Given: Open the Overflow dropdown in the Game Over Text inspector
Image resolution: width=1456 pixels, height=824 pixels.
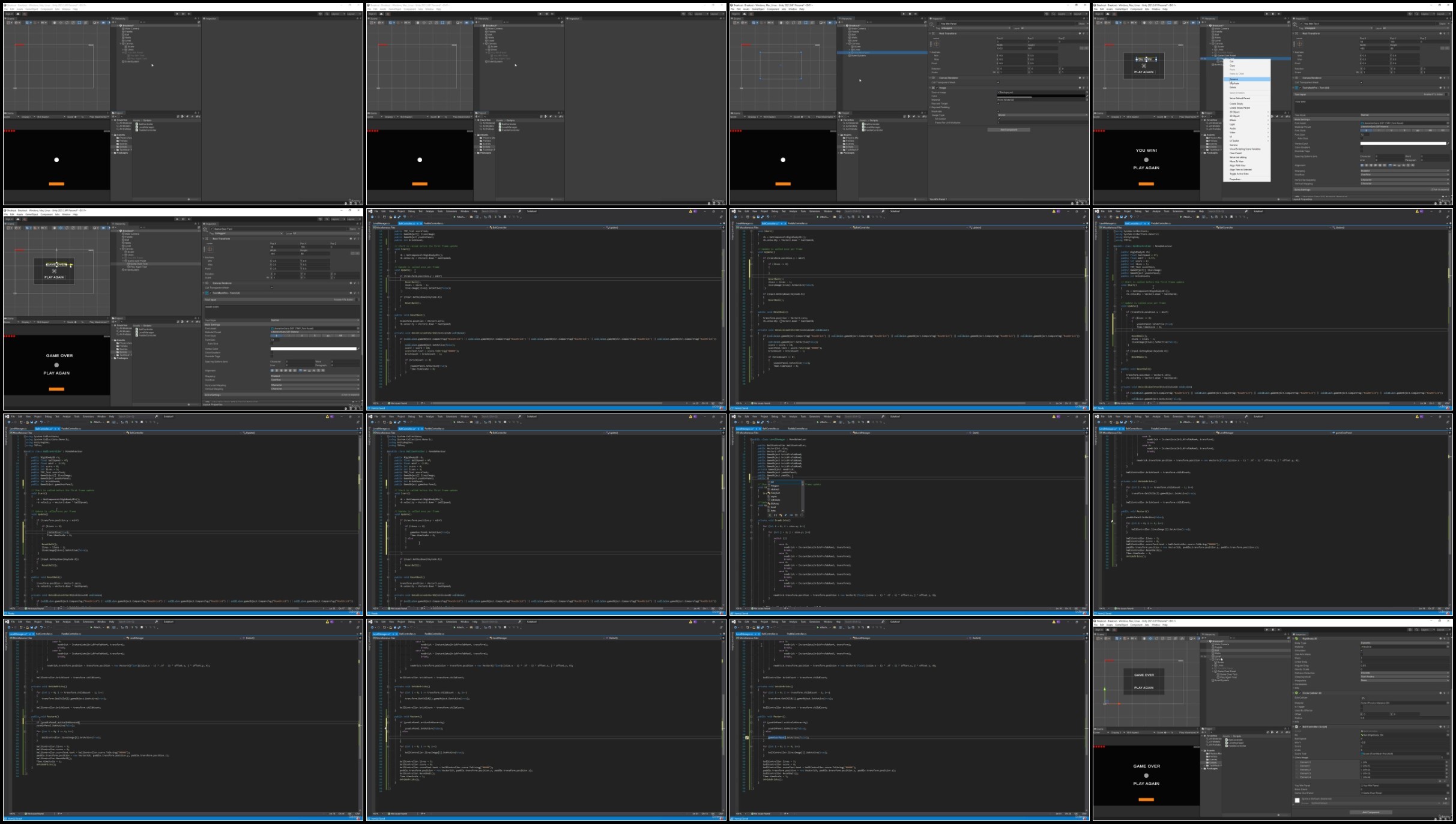Looking at the screenshot, I should tap(315, 380).
